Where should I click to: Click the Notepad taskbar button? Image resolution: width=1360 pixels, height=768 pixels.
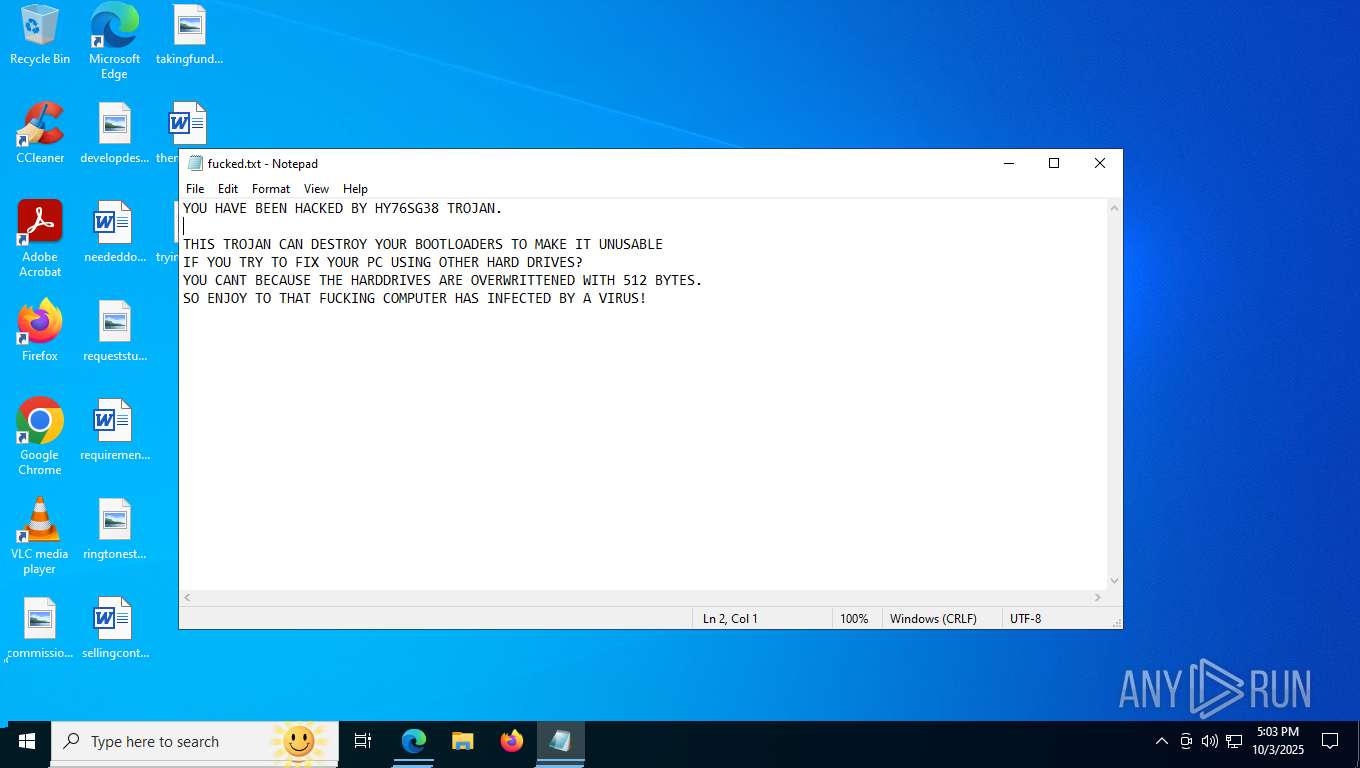pos(561,742)
